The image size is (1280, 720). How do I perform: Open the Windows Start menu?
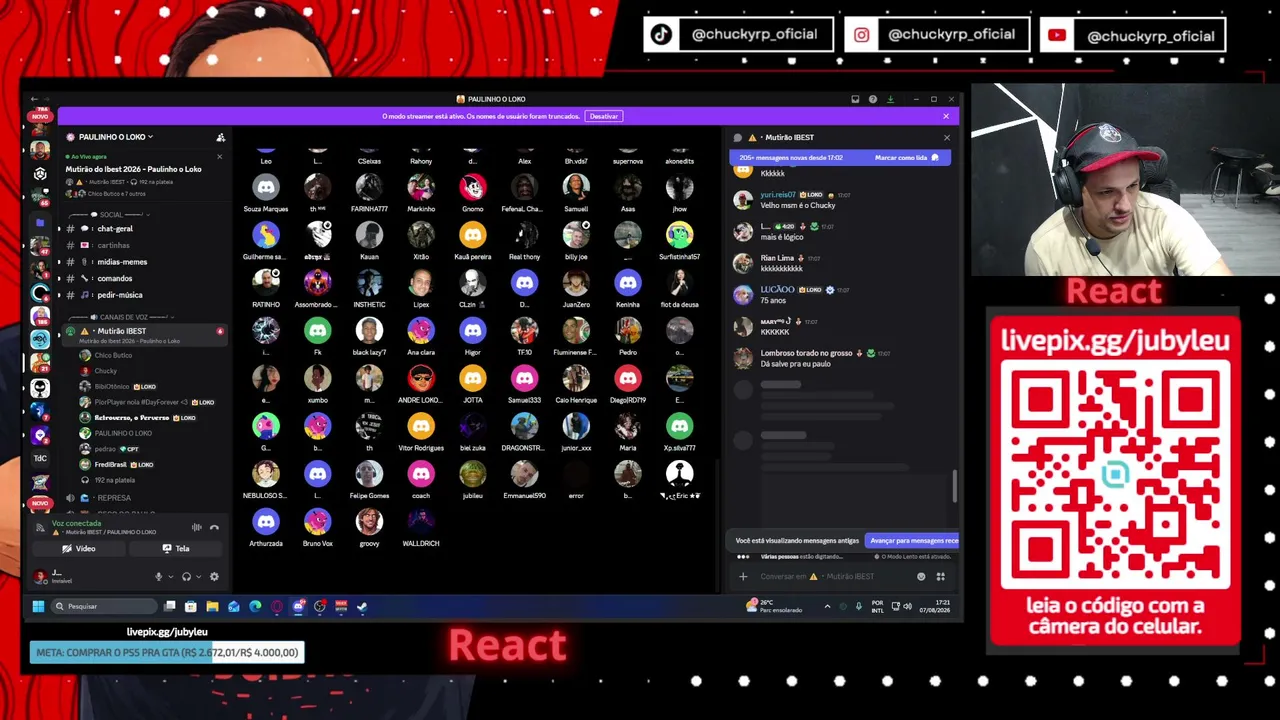[x=38, y=606]
